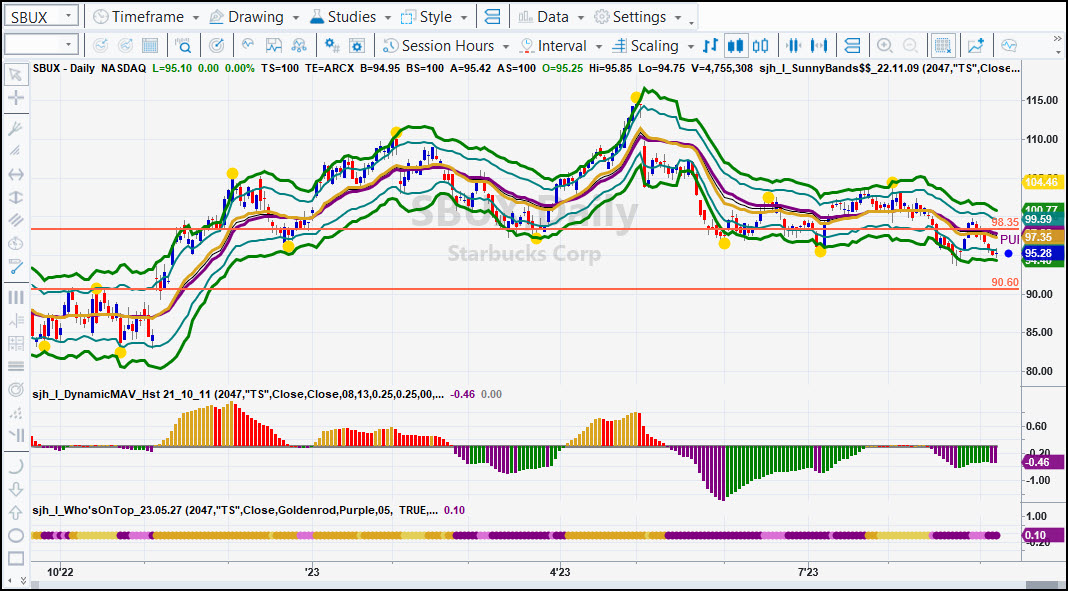Click the linked nodes wave icon

tap(299, 46)
